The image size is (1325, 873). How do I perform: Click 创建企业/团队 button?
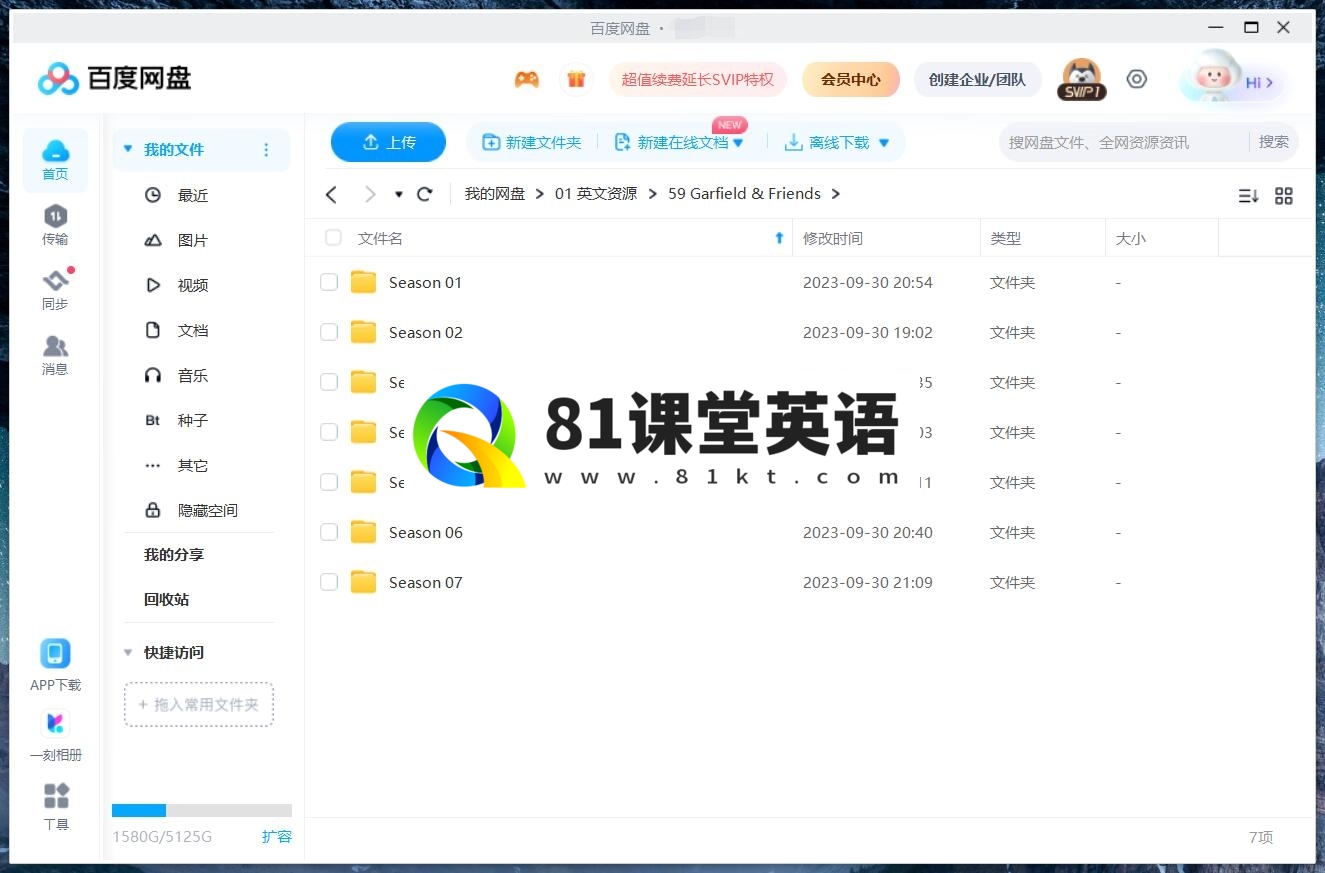977,80
